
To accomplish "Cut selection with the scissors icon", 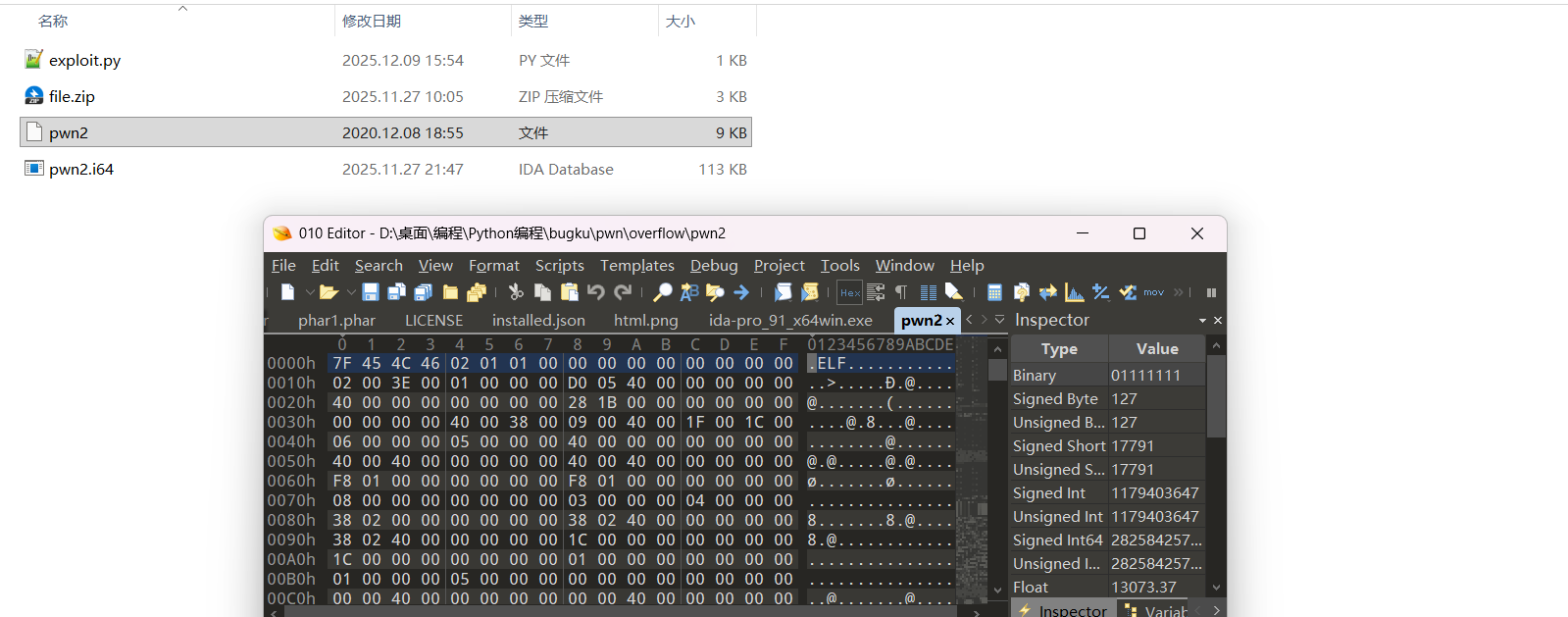I will [516, 292].
